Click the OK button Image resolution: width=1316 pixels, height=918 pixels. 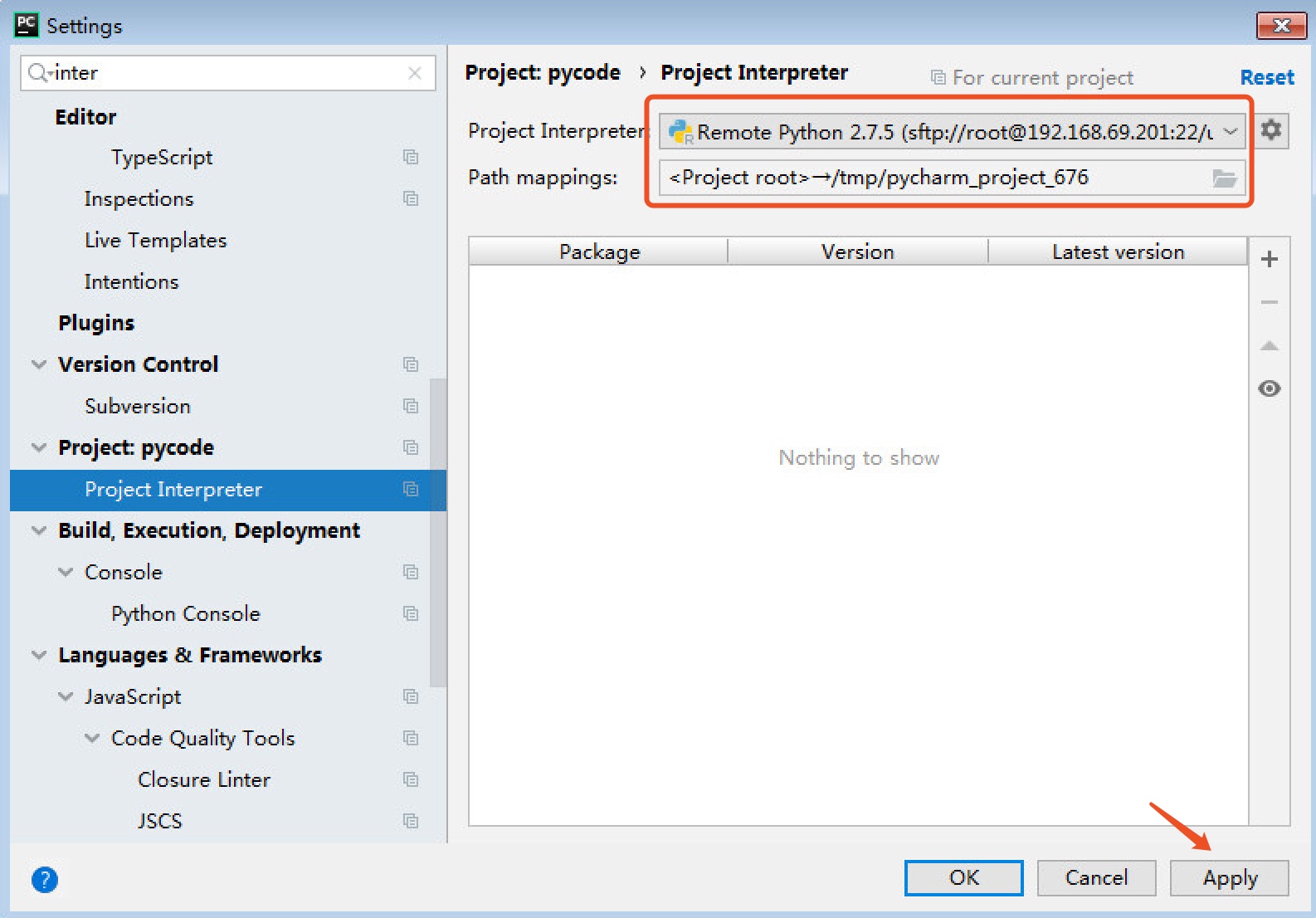click(x=963, y=878)
